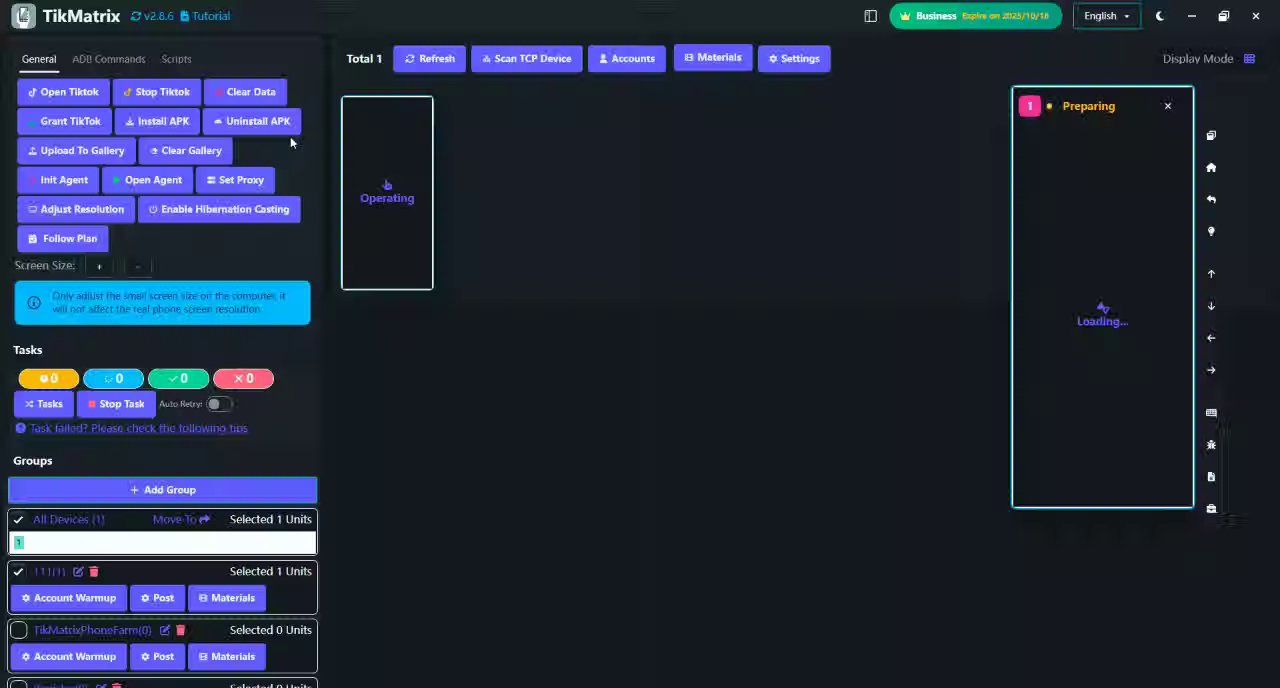Open the Settings button
This screenshot has width=1280, height=688.
coord(794,59)
